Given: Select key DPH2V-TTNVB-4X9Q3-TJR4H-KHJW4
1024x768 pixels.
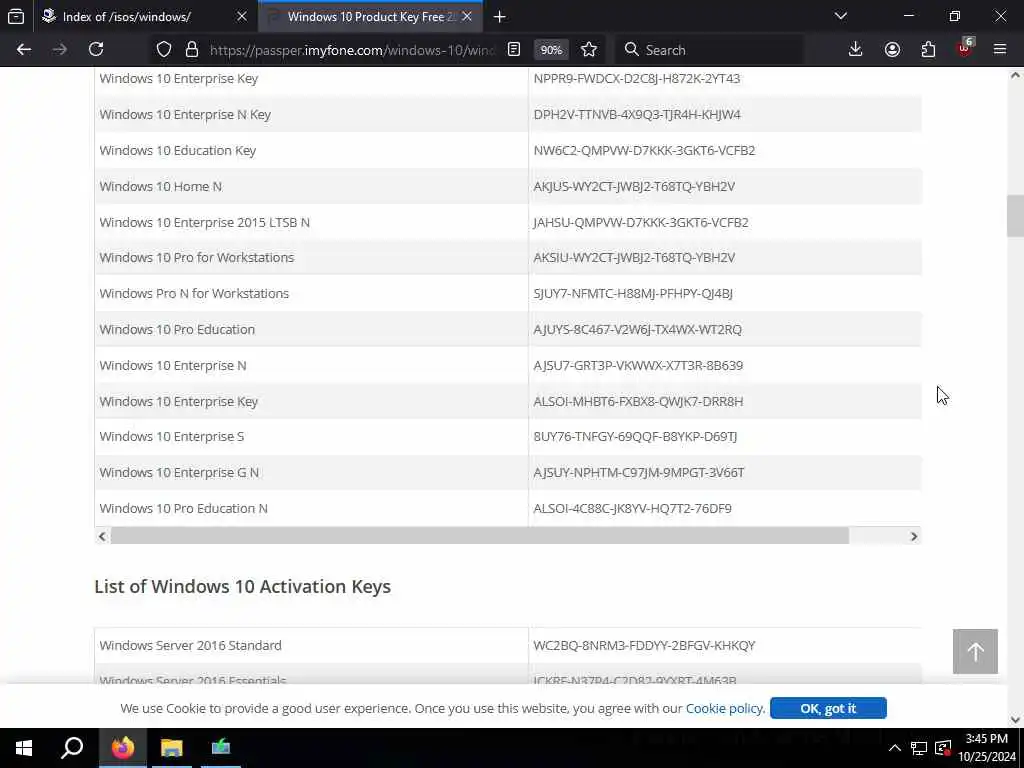Looking at the screenshot, I should pos(637,114).
